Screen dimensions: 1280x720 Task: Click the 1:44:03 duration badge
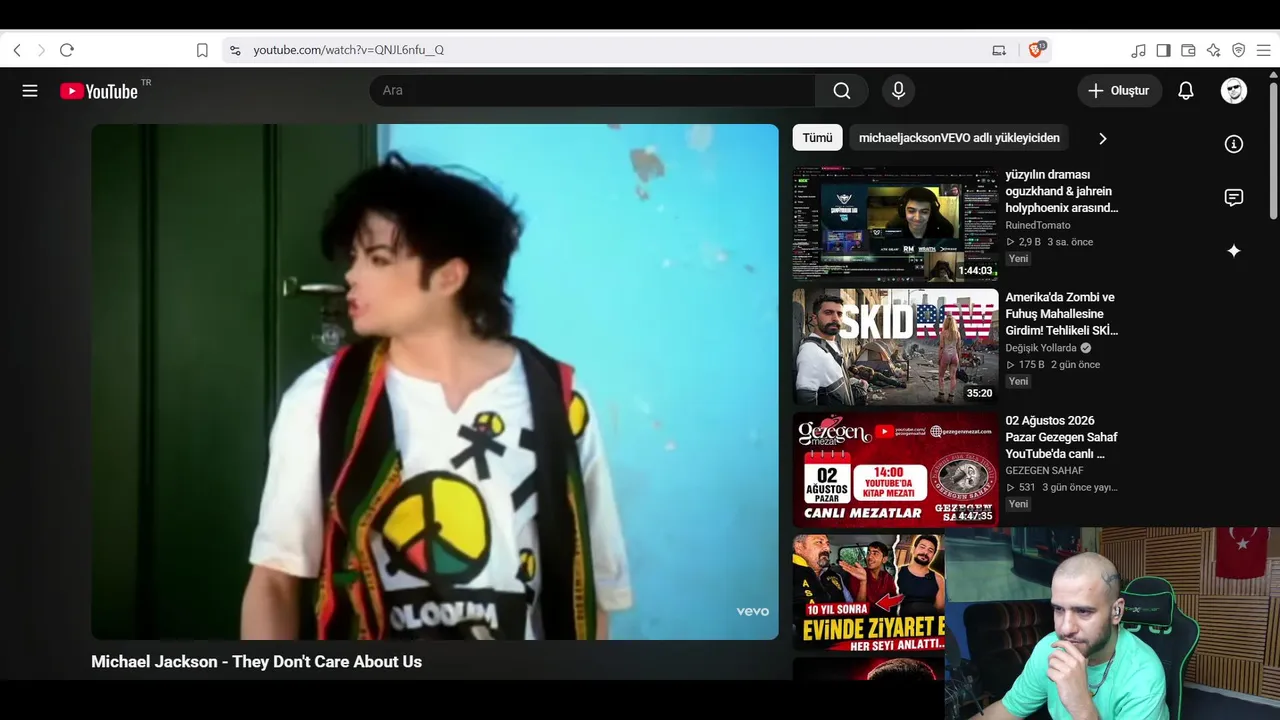click(x=975, y=271)
